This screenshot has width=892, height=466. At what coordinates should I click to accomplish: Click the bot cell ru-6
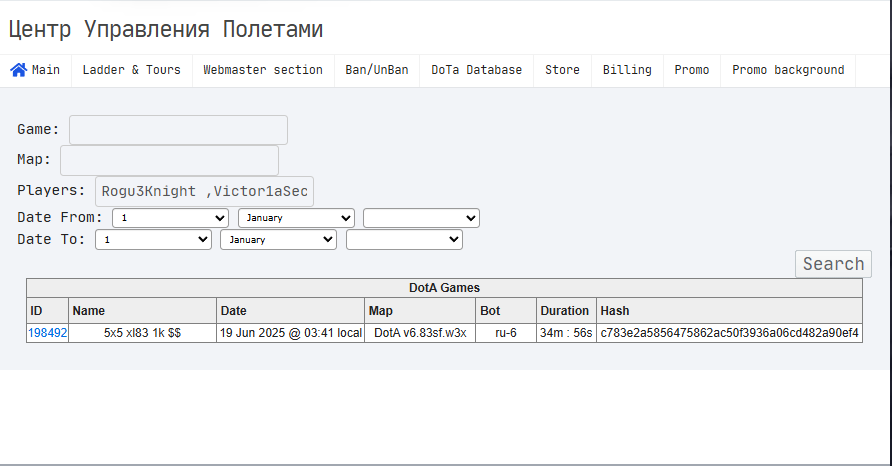[506, 333]
